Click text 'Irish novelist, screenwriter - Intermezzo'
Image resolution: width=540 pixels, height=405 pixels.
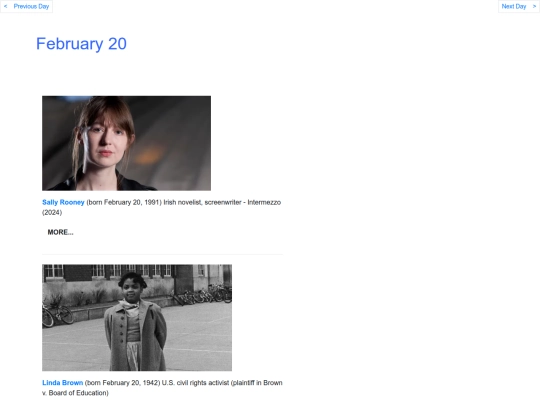click(222, 202)
